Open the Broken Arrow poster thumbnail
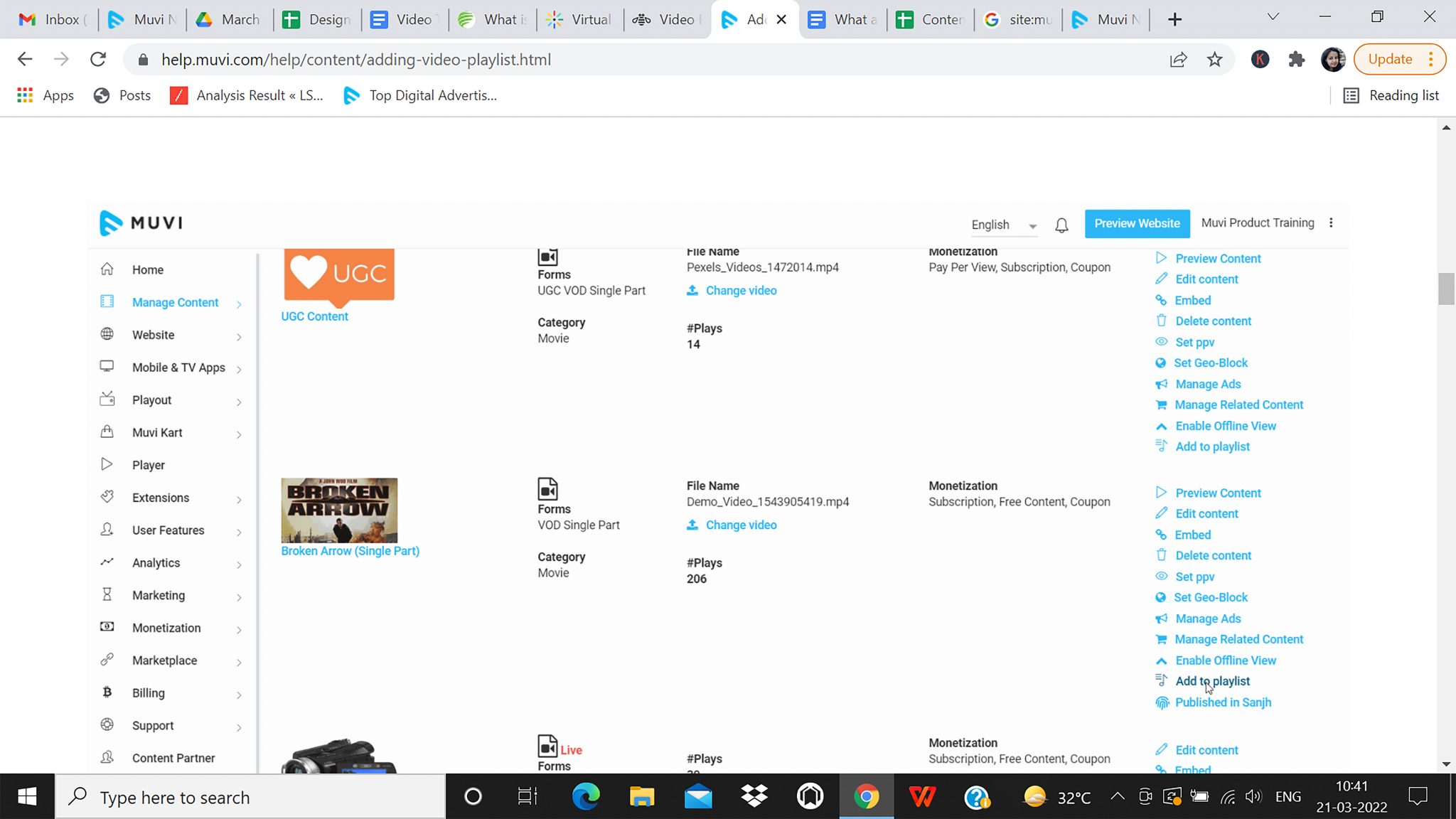Viewport: 1456px width, 819px height. tap(339, 509)
